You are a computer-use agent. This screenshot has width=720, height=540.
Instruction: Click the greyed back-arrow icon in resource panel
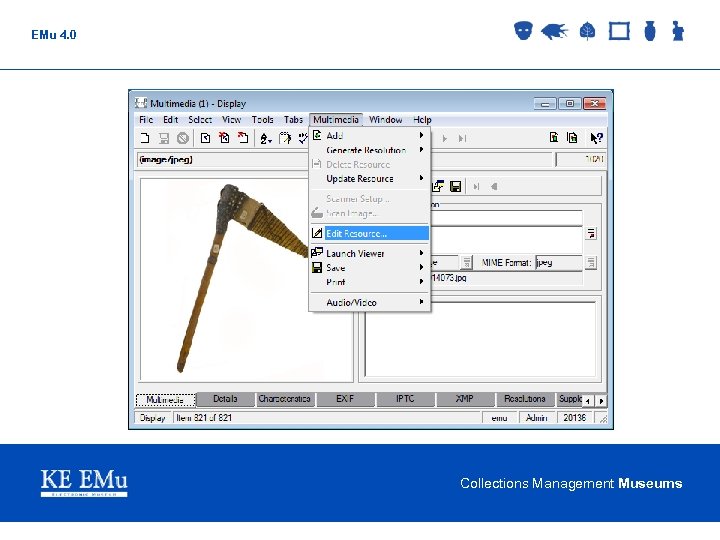pyautogui.click(x=494, y=186)
